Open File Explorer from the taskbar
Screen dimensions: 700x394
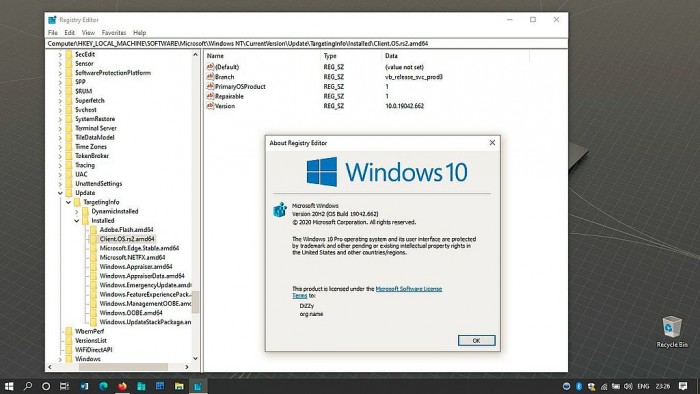179,386
